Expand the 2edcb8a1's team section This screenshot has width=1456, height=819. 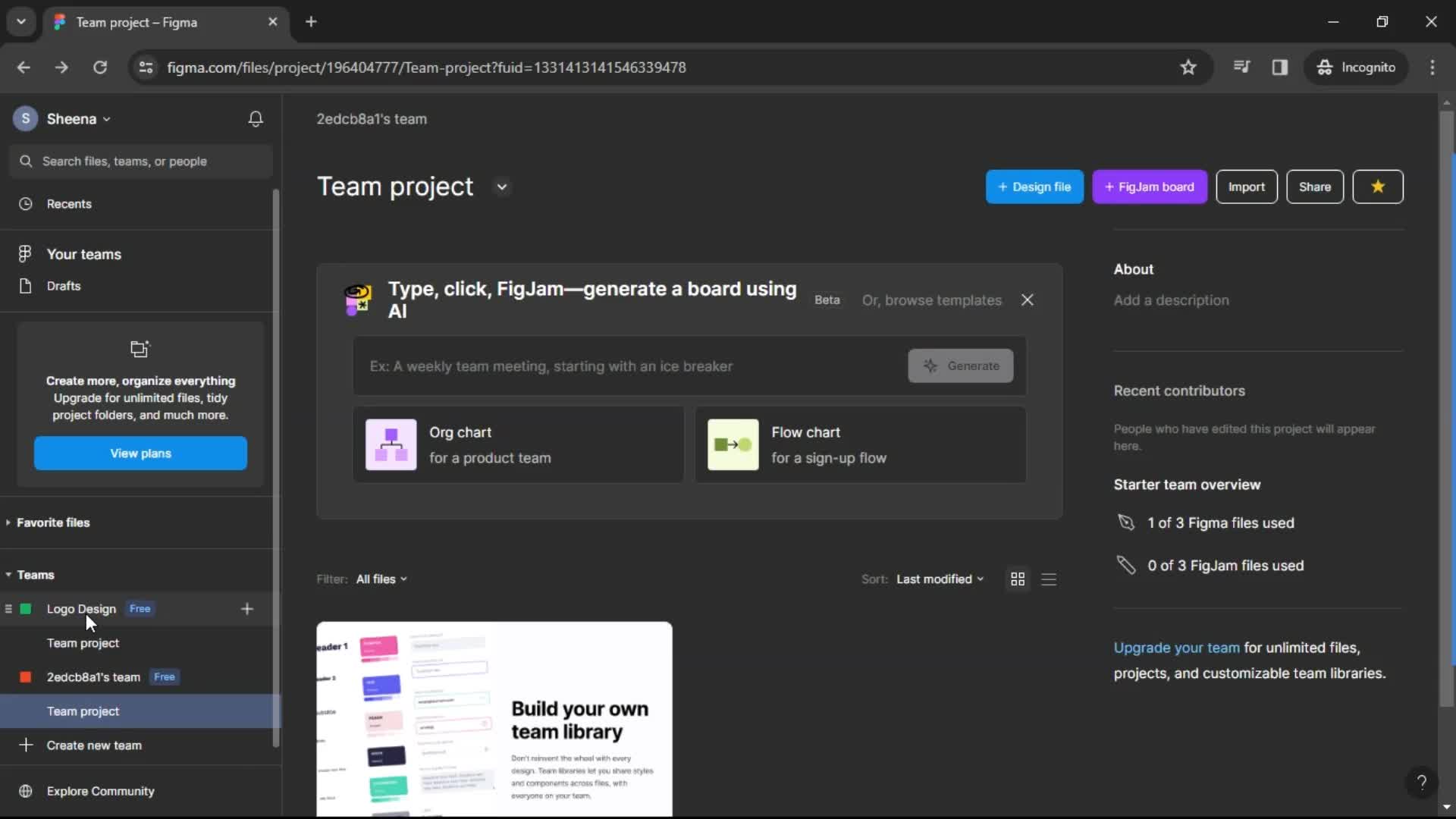click(x=8, y=677)
